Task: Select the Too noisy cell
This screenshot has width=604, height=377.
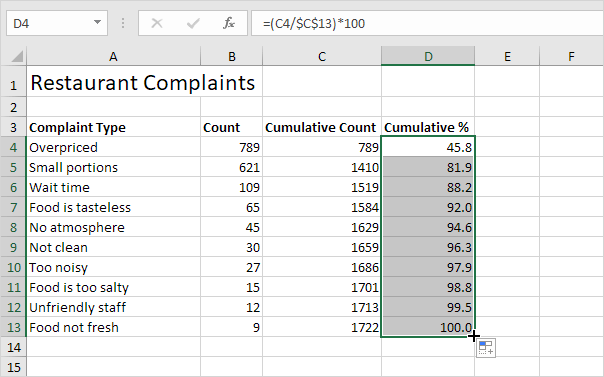Action: pos(113,267)
